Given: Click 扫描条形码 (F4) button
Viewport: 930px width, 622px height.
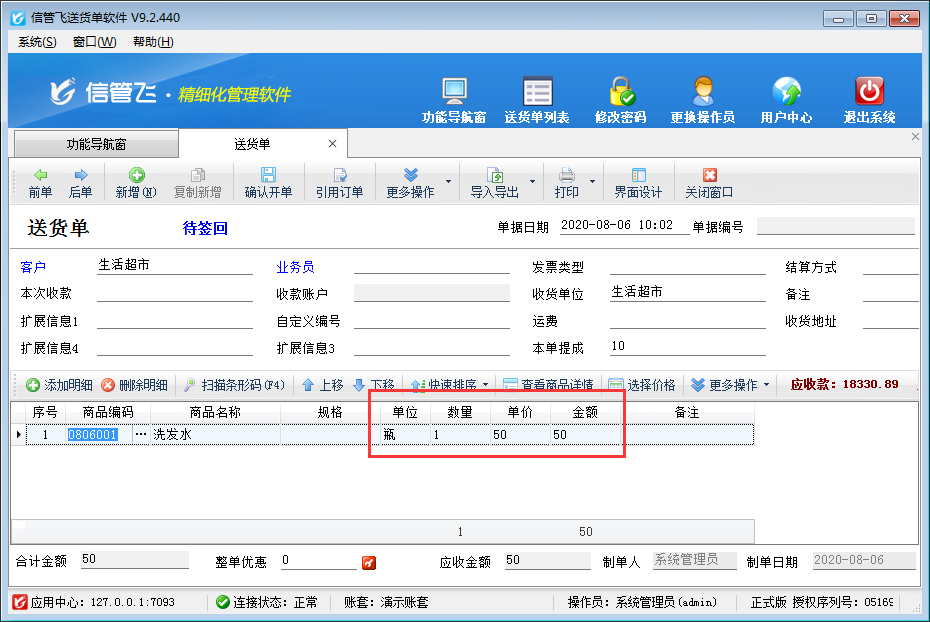Looking at the screenshot, I should [x=234, y=385].
